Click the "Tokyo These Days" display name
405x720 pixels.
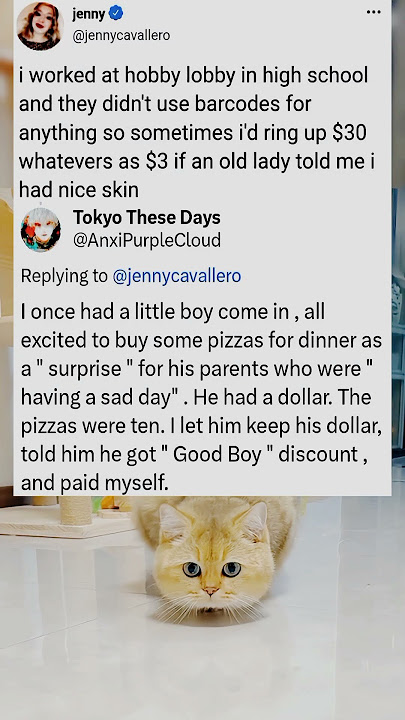147,218
